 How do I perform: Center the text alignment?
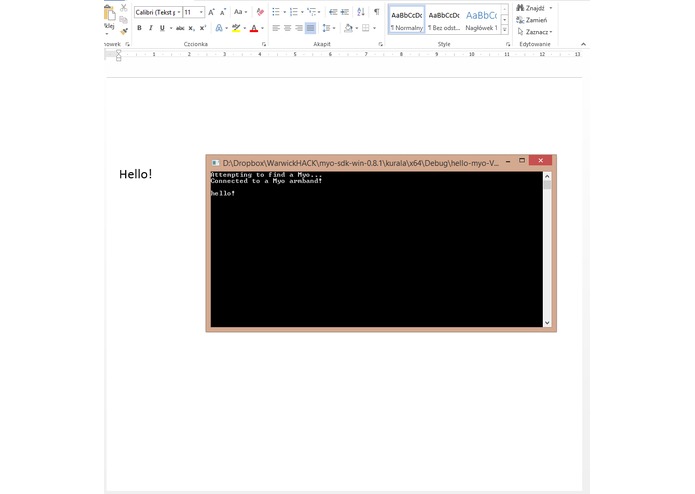tap(287, 28)
